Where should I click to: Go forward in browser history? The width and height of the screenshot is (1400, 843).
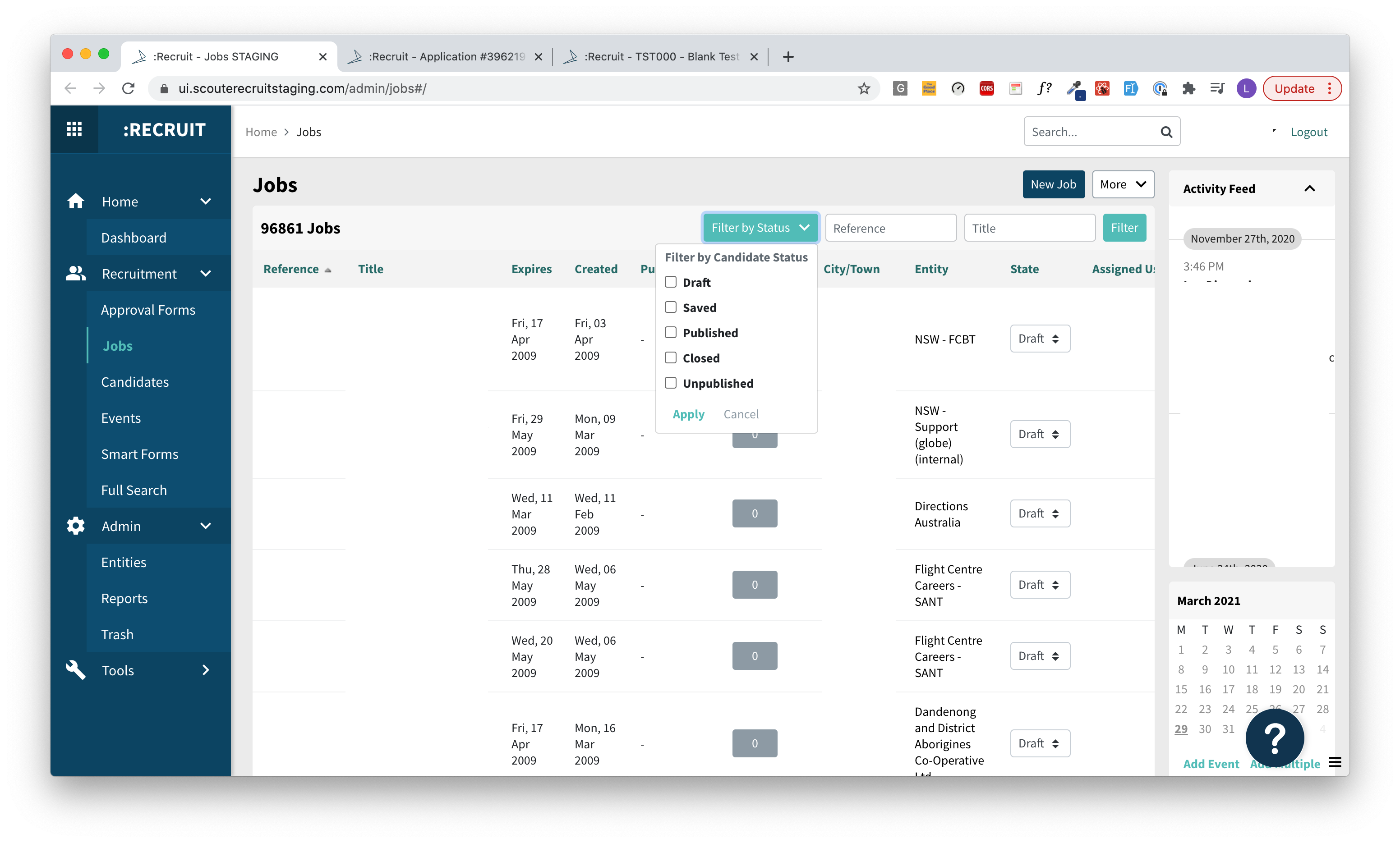click(99, 89)
